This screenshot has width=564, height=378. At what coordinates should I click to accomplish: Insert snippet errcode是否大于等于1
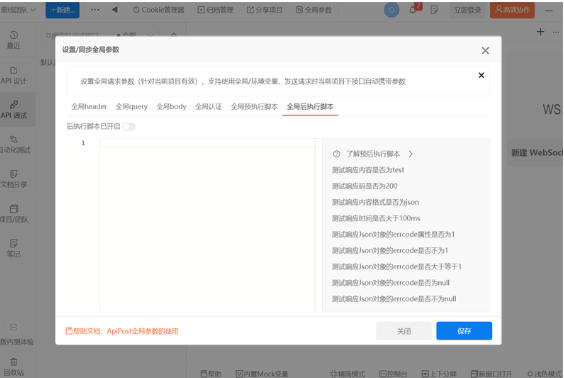point(396,267)
